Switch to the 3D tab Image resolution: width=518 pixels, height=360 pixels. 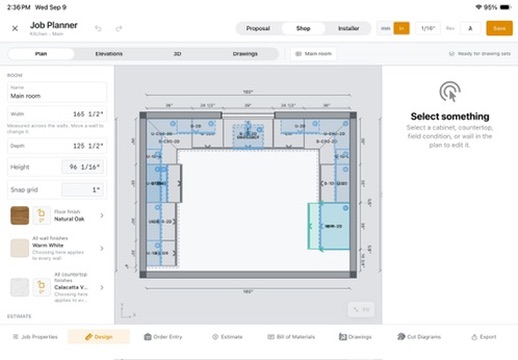click(x=177, y=54)
